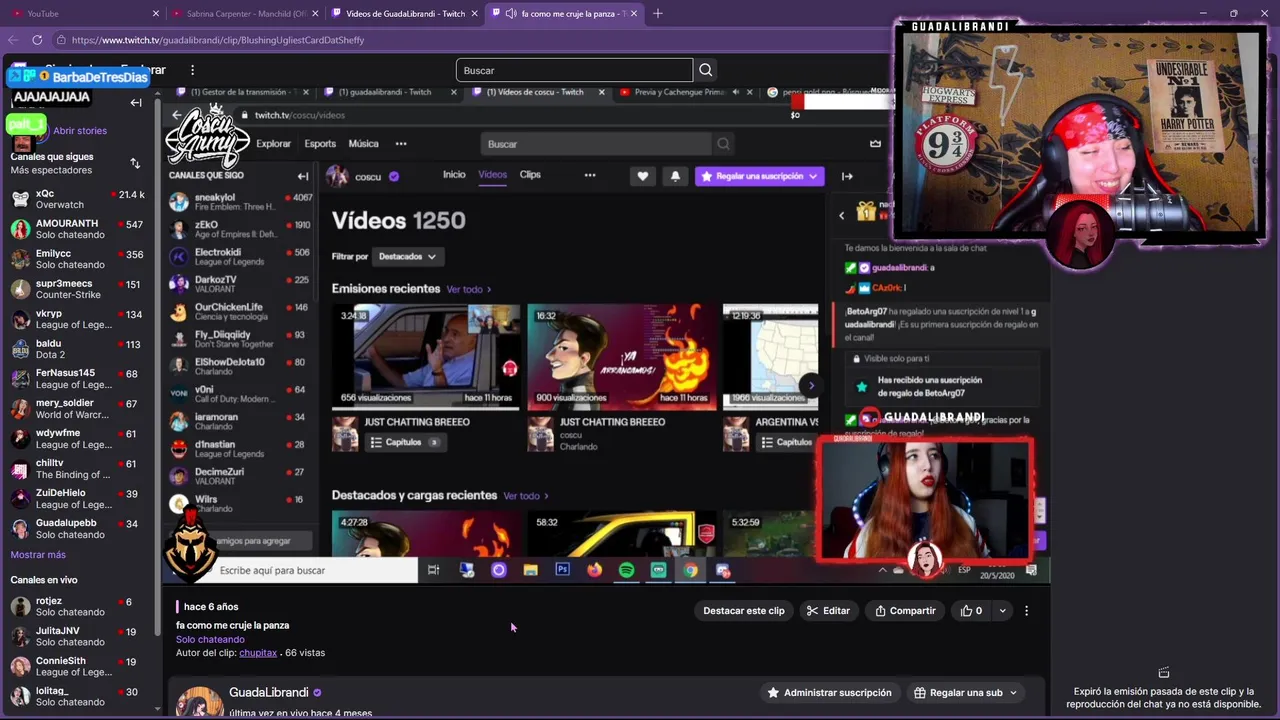This screenshot has width=1280, height=720.
Task: Like the clip with thumbs-up button
Action: point(971,611)
